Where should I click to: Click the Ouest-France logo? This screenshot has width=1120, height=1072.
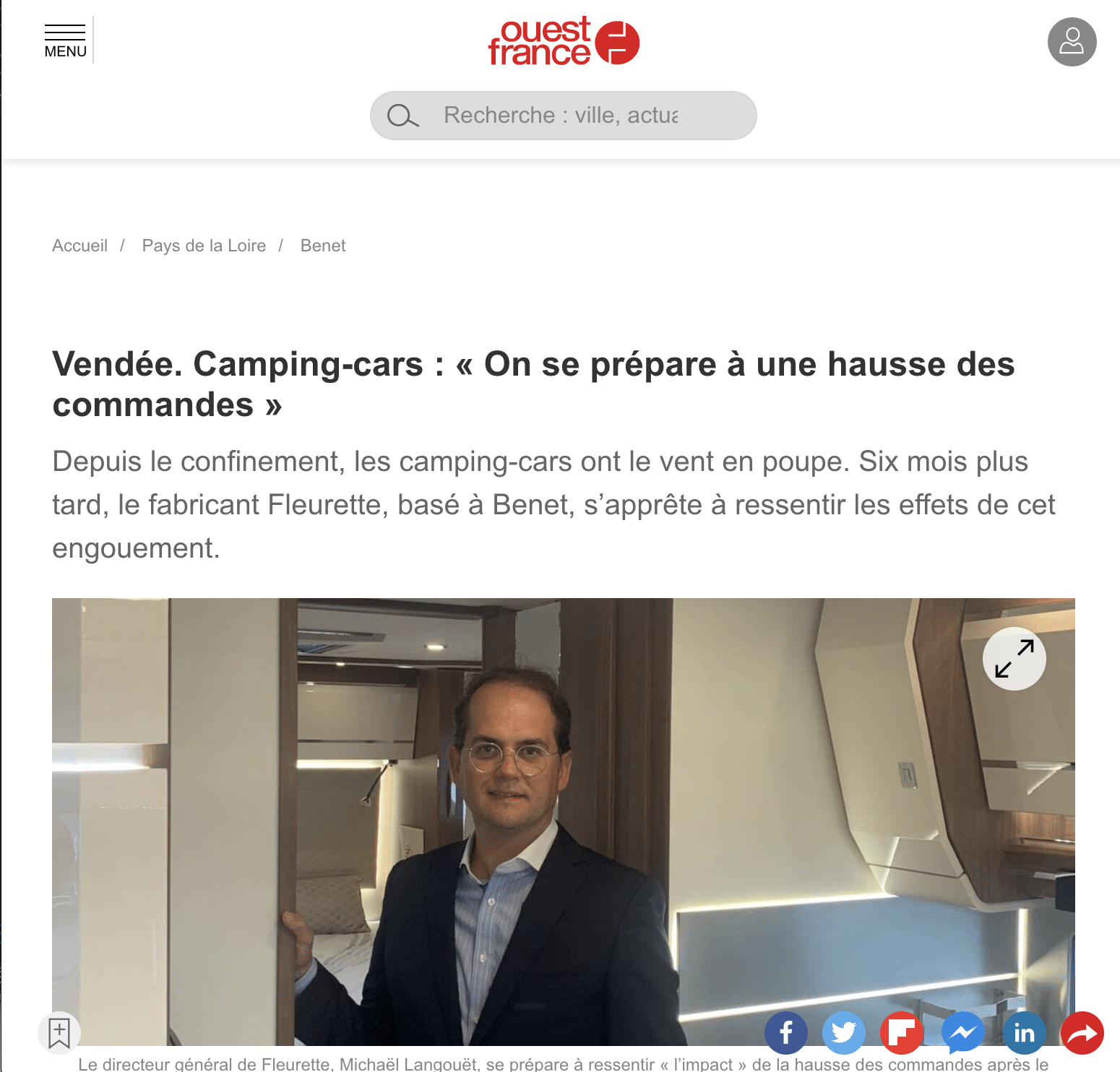[x=564, y=41]
